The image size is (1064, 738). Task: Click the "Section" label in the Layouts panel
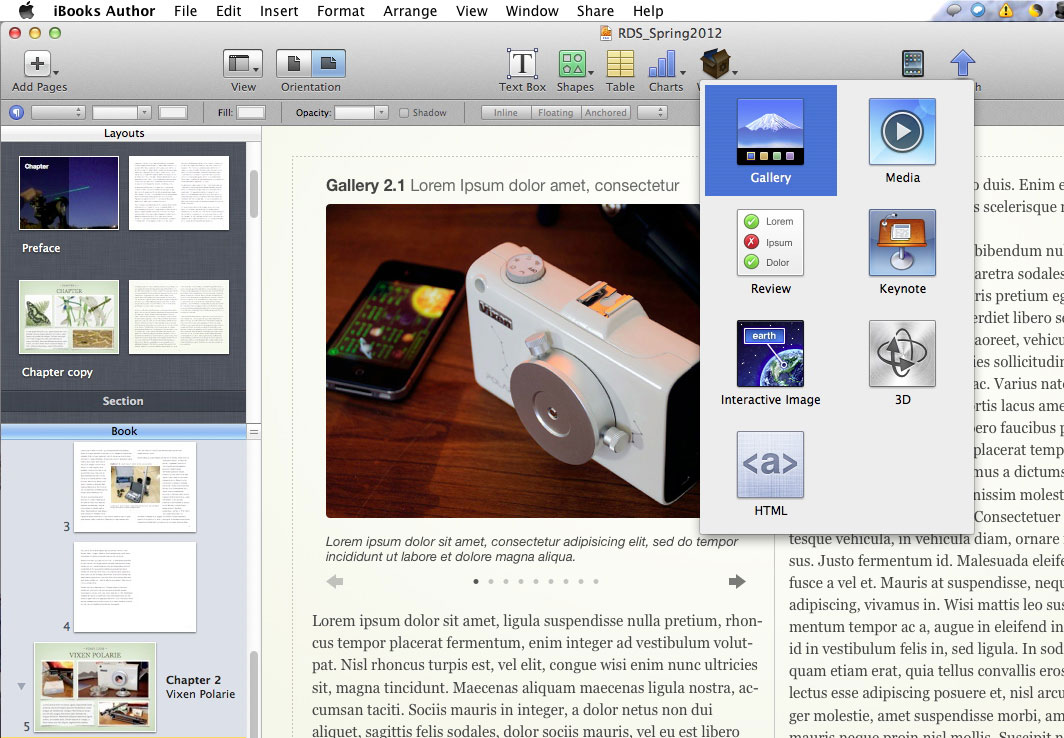pyautogui.click(x=123, y=401)
